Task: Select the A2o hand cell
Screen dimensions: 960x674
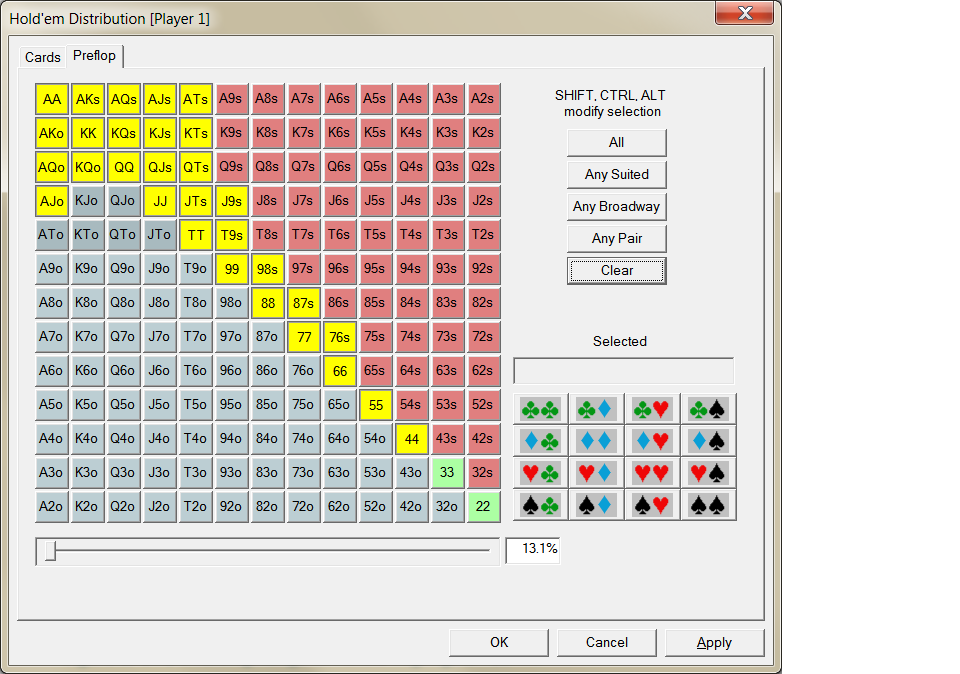Action: 51,506
